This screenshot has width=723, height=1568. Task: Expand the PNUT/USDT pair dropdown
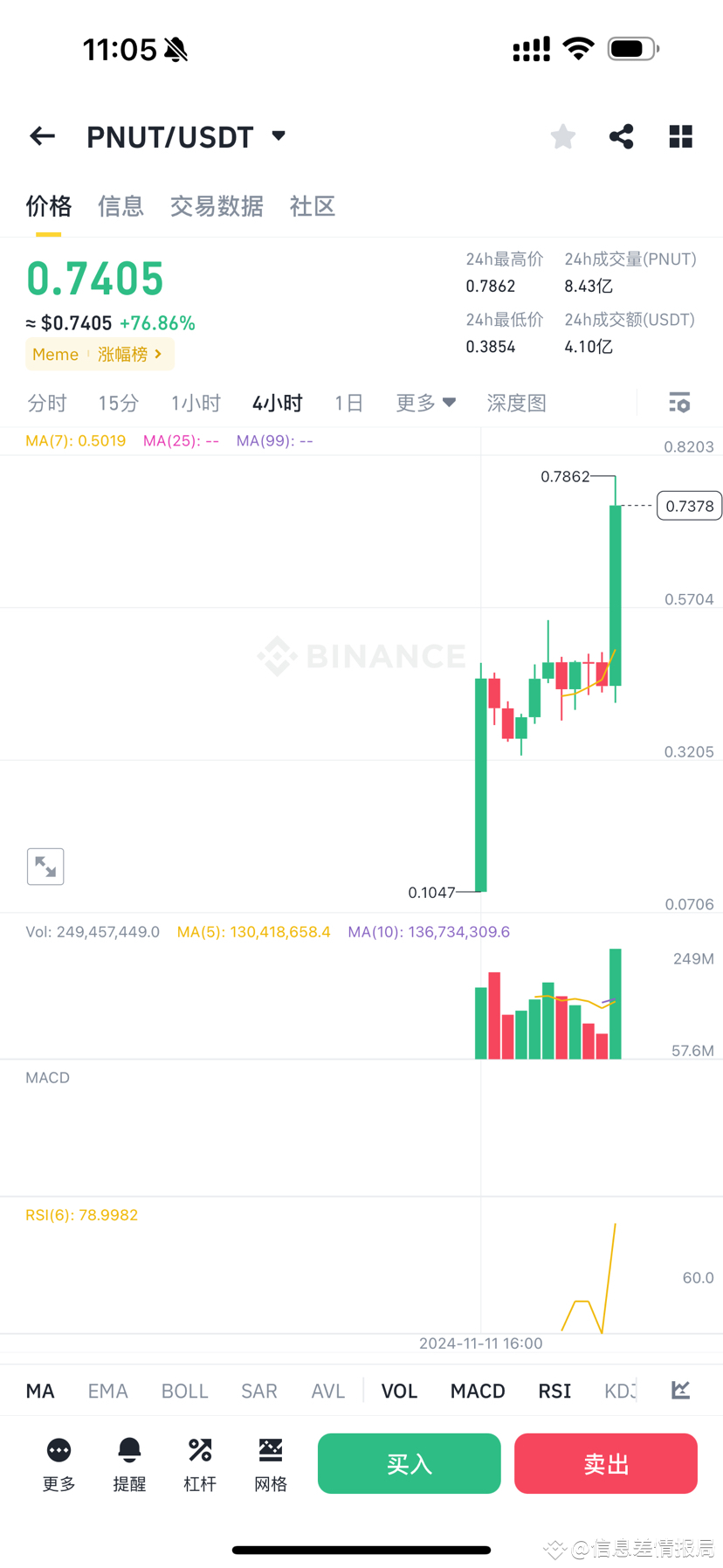pos(279,135)
